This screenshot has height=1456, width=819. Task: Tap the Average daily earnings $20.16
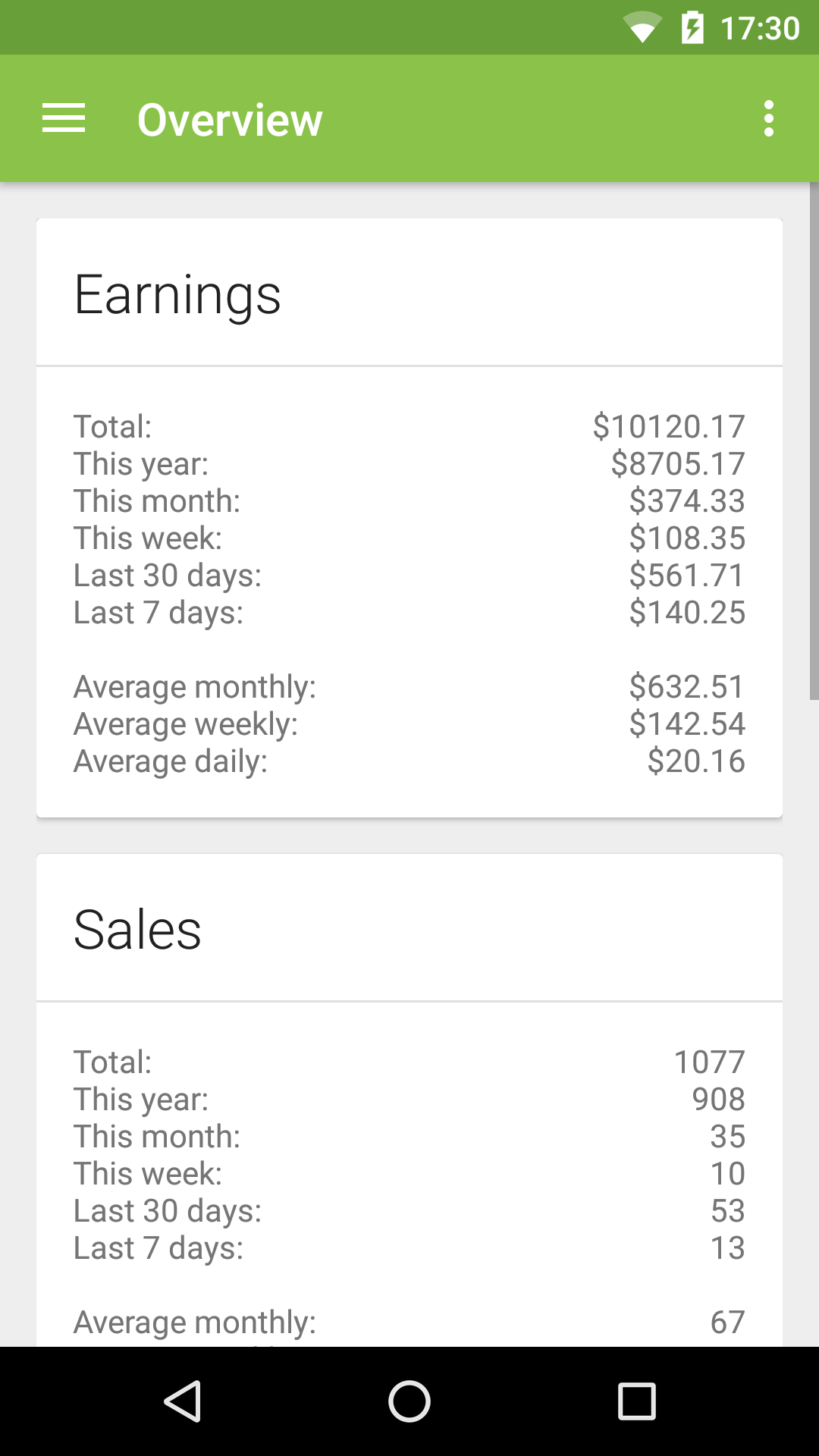[696, 761]
